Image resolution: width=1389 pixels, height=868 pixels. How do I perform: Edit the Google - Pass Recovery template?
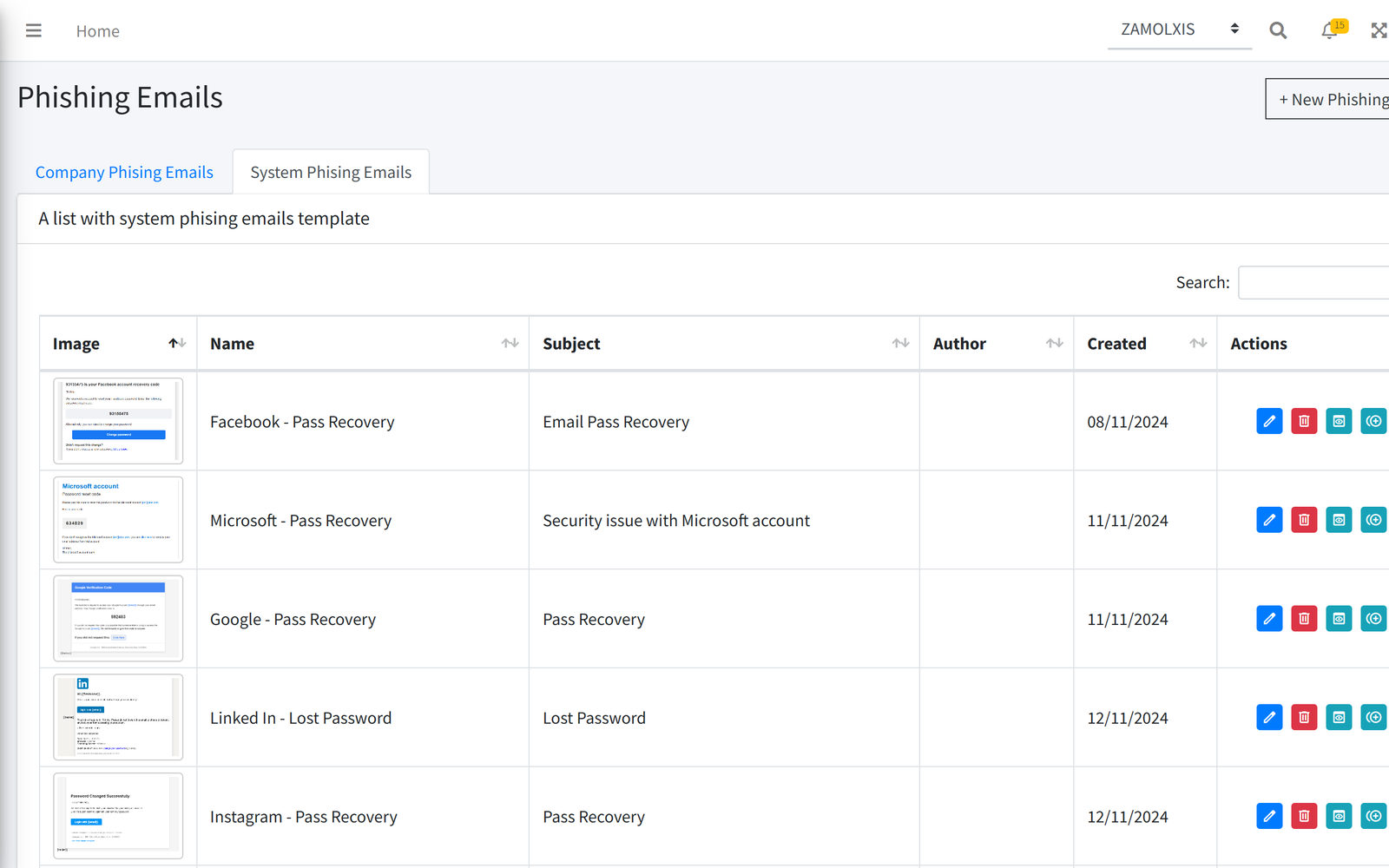1269,618
